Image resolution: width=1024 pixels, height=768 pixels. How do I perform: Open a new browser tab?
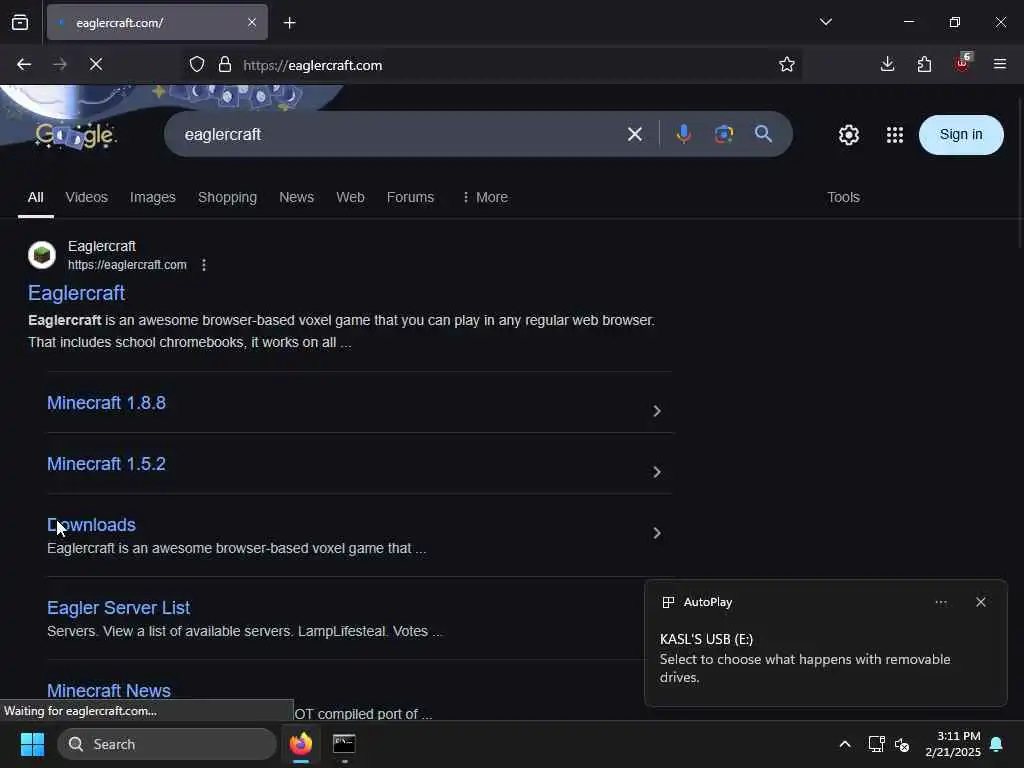[x=290, y=23]
